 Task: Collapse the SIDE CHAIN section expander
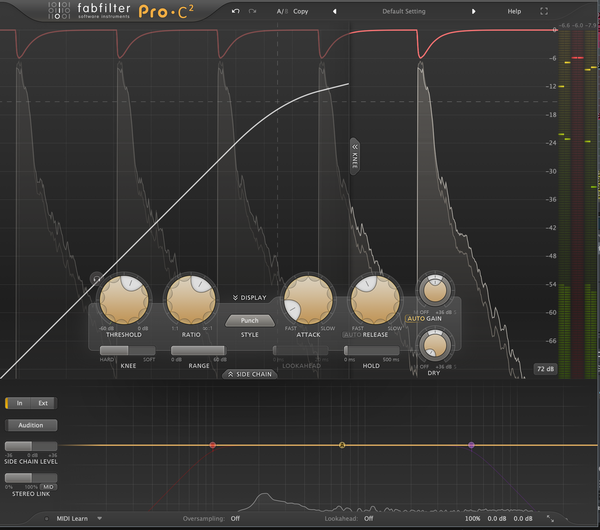pyautogui.click(x=249, y=374)
